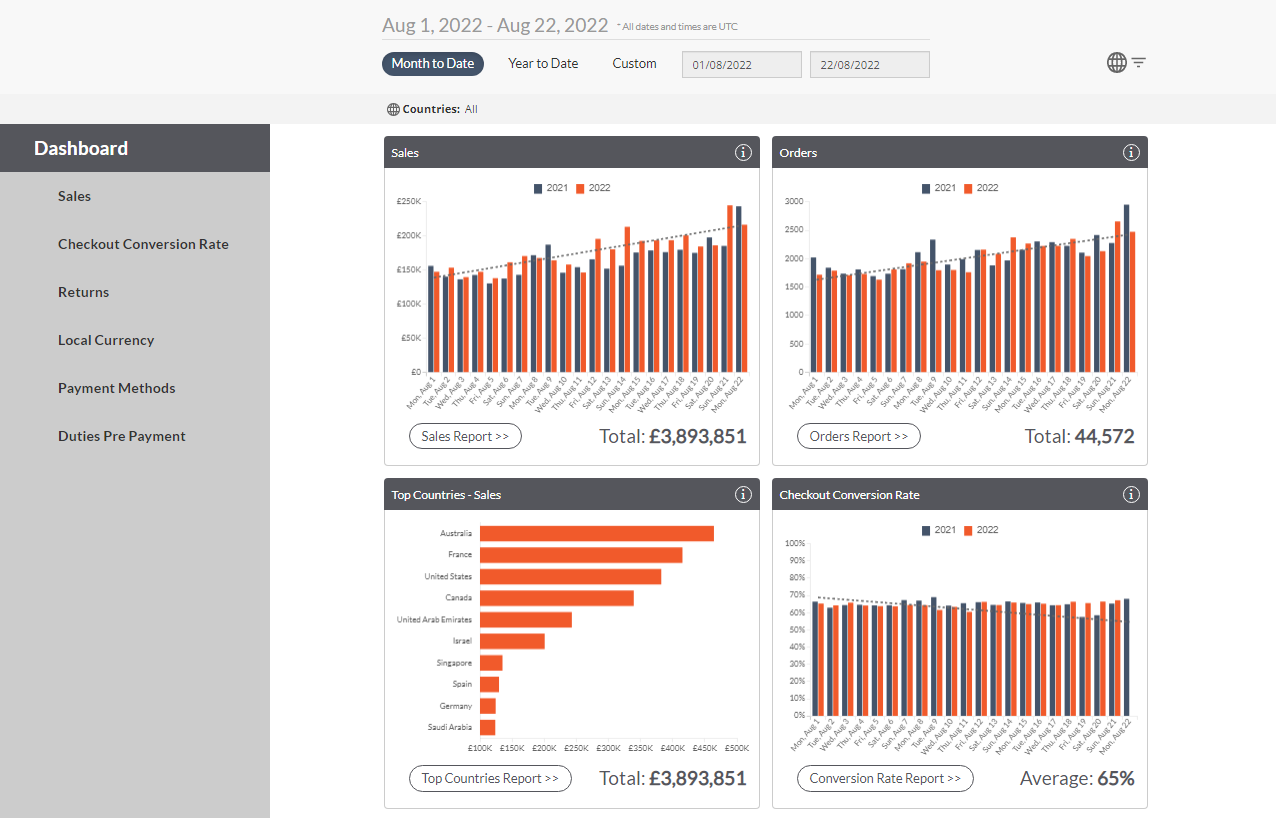This screenshot has width=1276, height=818.
Task: Select the Month to Date range
Action: (433, 64)
